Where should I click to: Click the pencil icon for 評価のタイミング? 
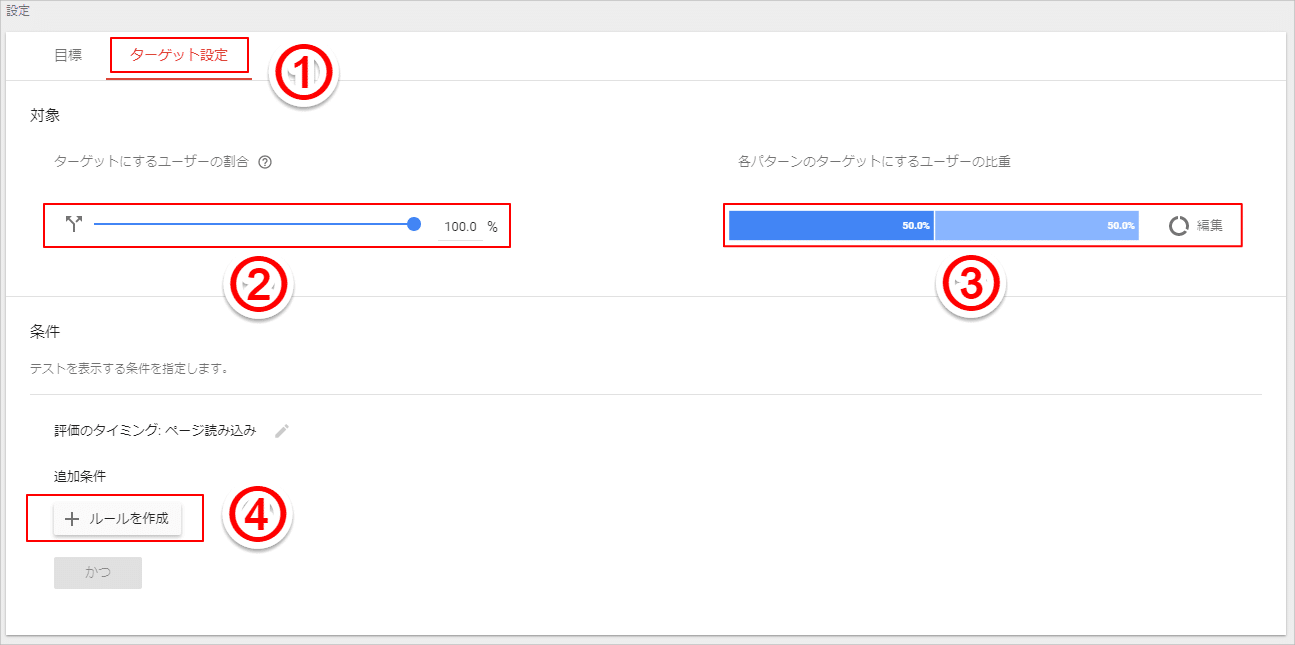pyautogui.click(x=282, y=431)
